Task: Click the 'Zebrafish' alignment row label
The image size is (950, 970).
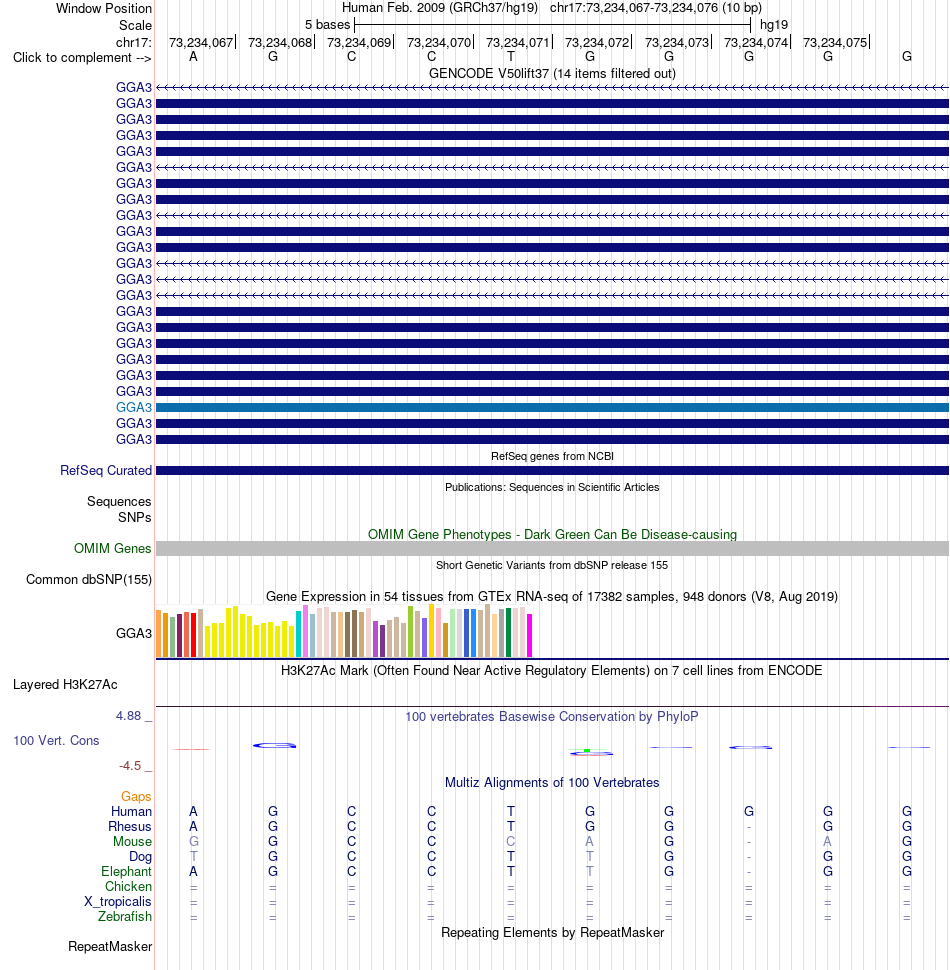Action: 124,916
